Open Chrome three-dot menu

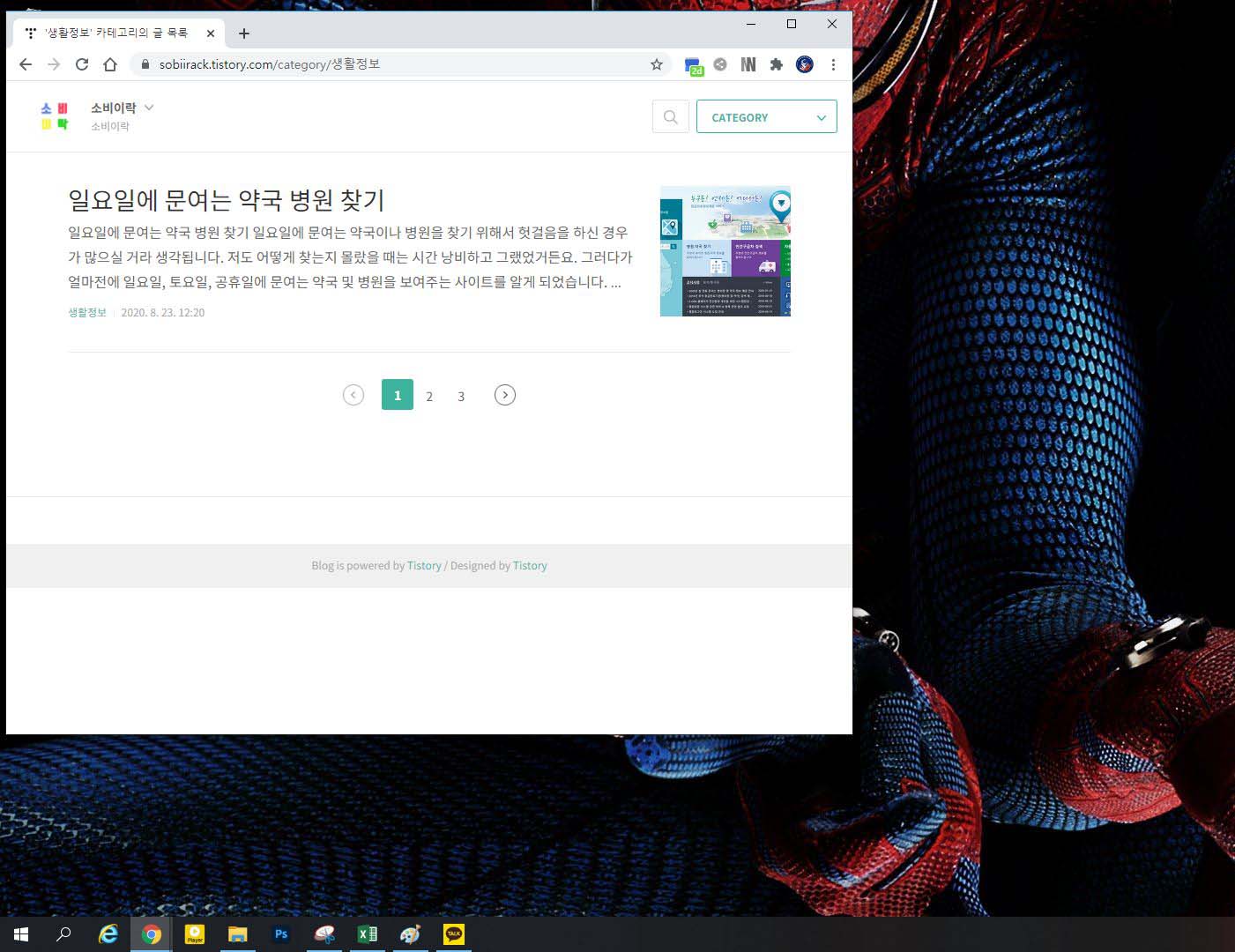pyautogui.click(x=833, y=64)
